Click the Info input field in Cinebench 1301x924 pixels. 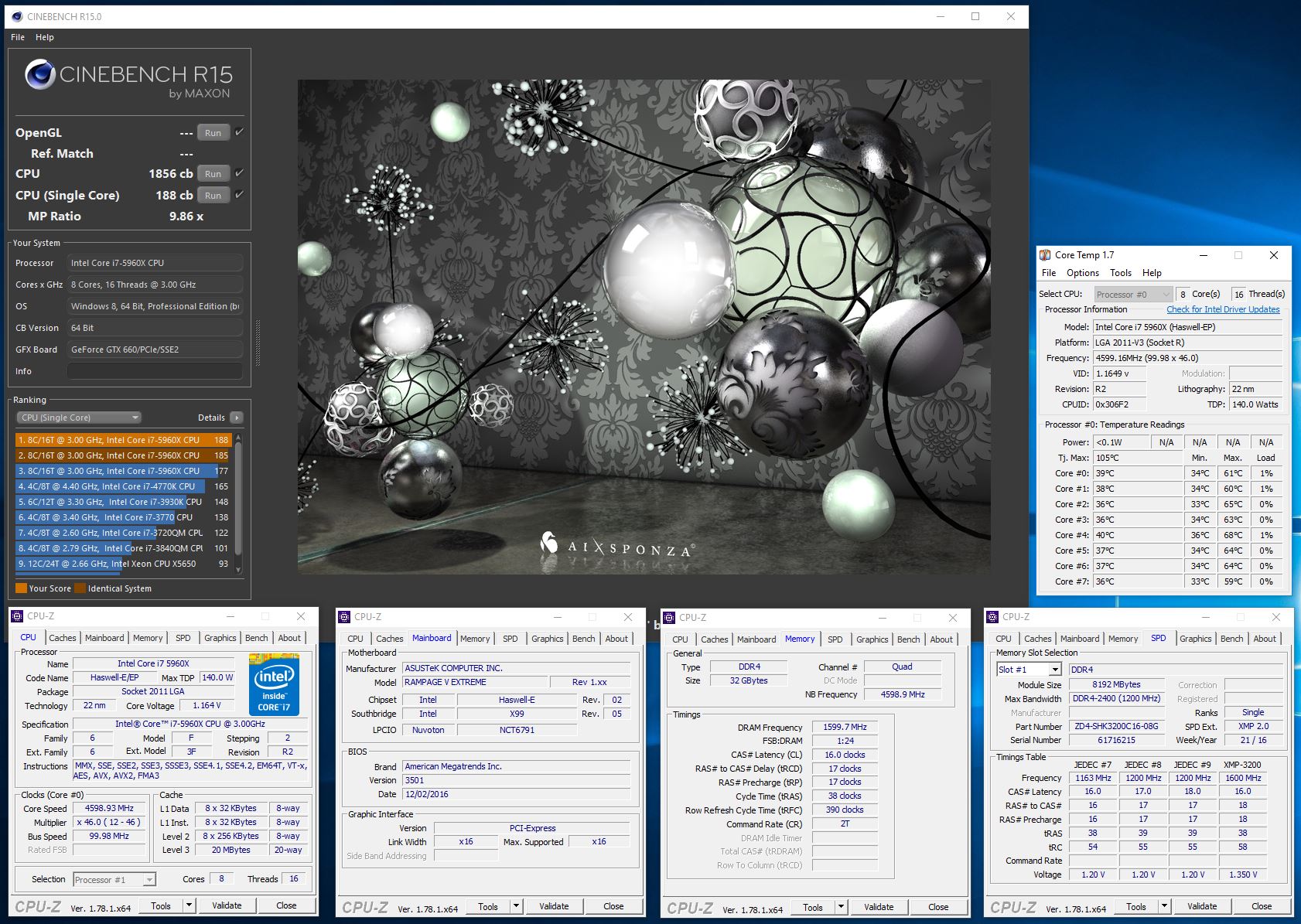coord(155,371)
